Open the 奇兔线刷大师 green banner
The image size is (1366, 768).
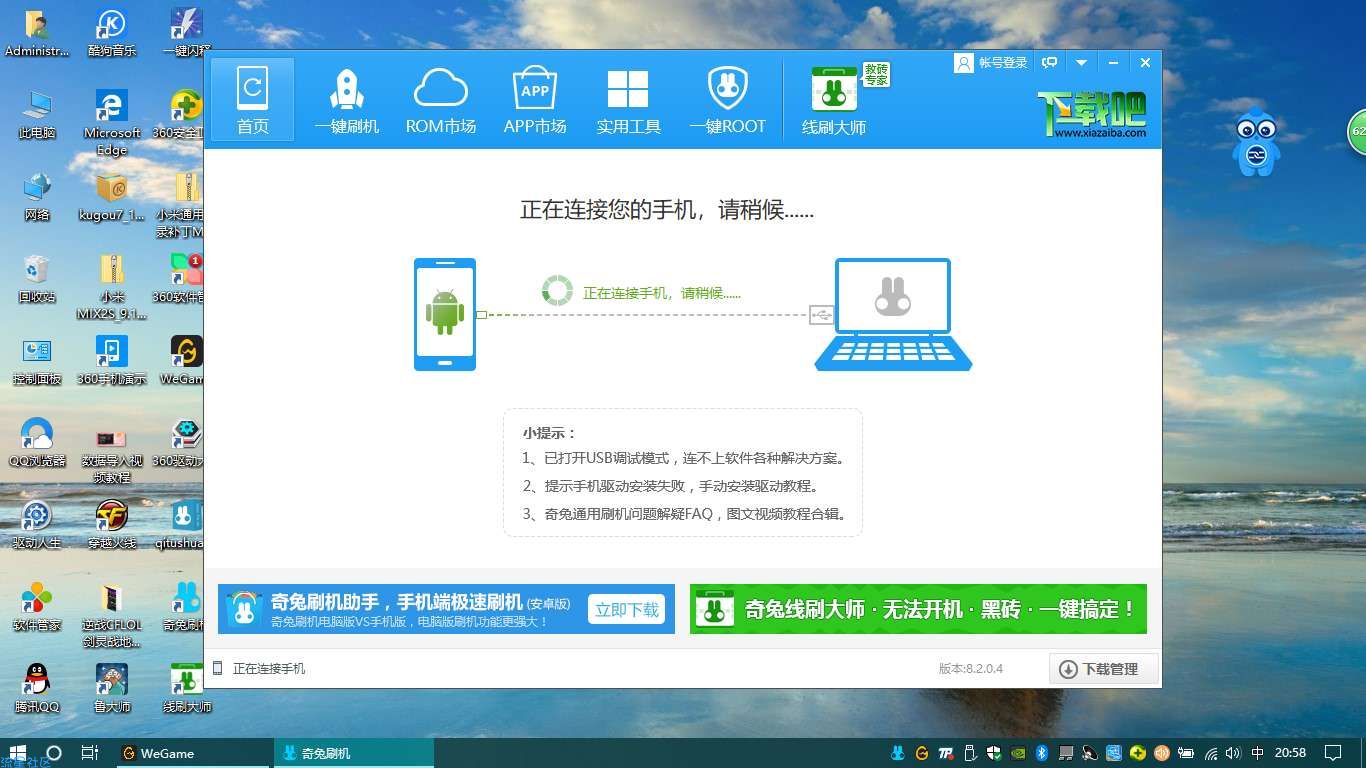coord(918,609)
